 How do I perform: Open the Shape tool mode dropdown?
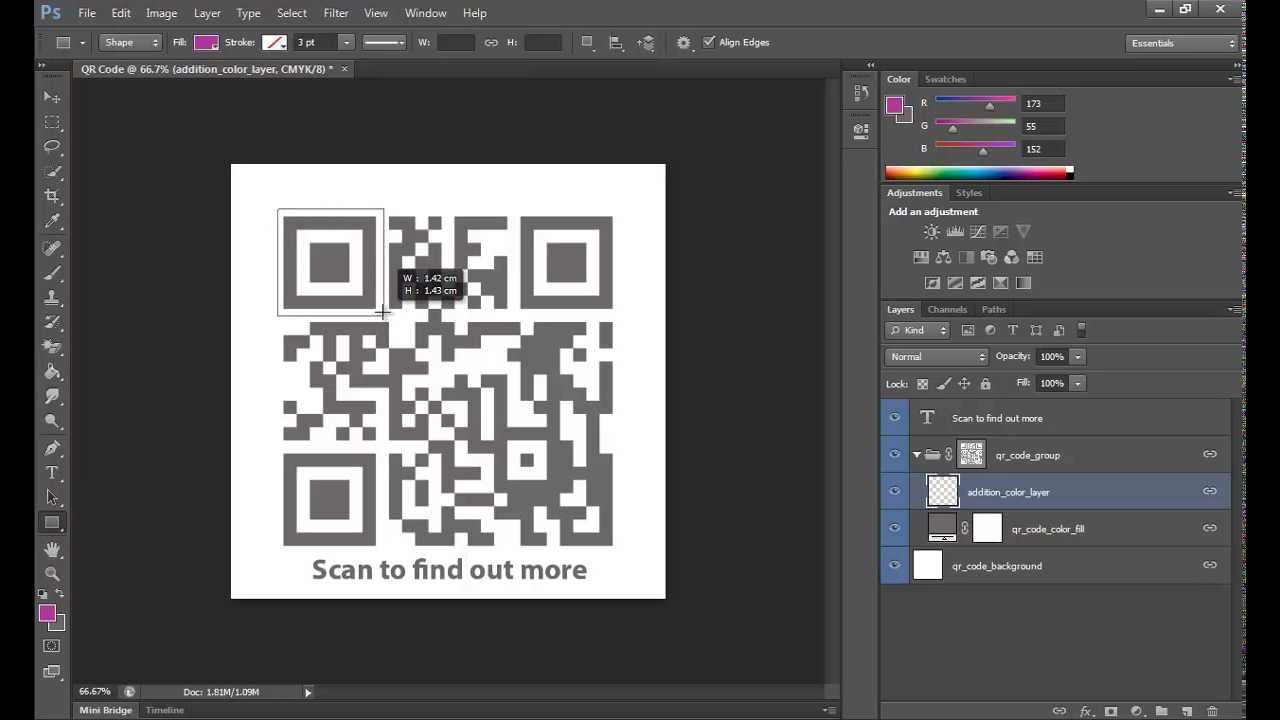(131, 42)
